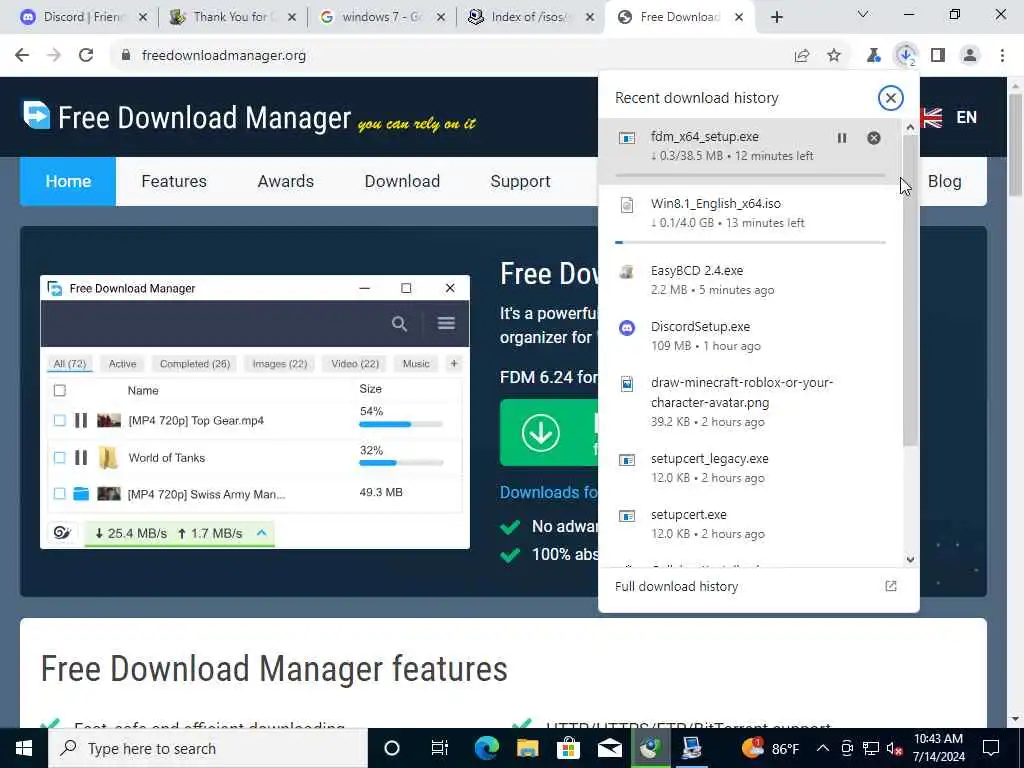Open the Full download history external-link icon

point(891,586)
